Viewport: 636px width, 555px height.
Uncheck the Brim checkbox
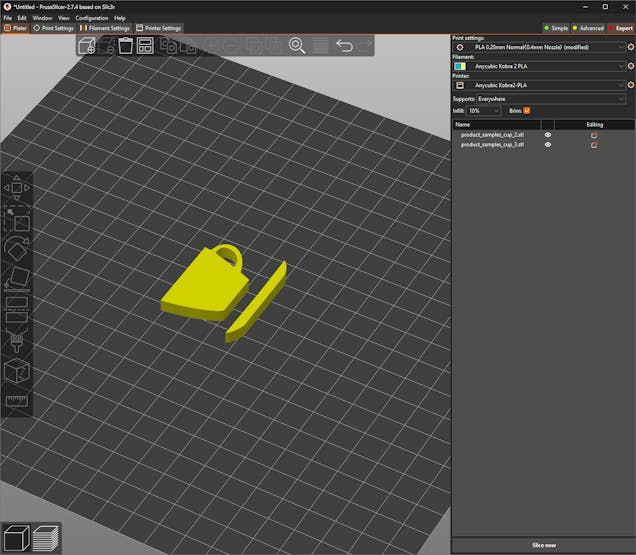pyautogui.click(x=527, y=110)
